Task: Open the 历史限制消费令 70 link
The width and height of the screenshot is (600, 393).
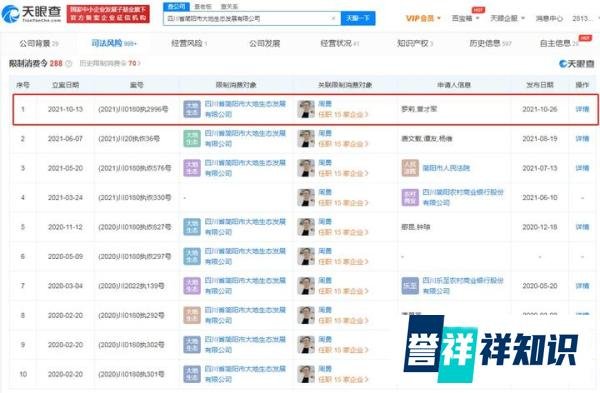Action: point(110,64)
